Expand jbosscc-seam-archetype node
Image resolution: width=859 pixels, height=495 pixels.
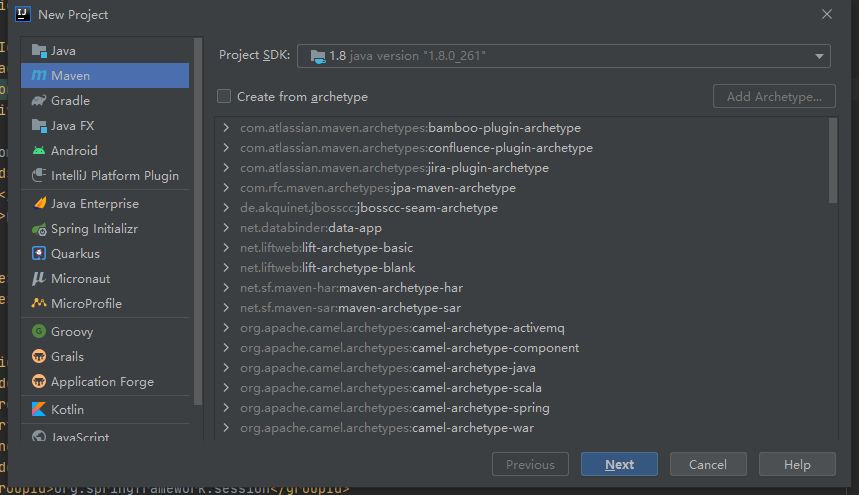pyautogui.click(x=226, y=208)
